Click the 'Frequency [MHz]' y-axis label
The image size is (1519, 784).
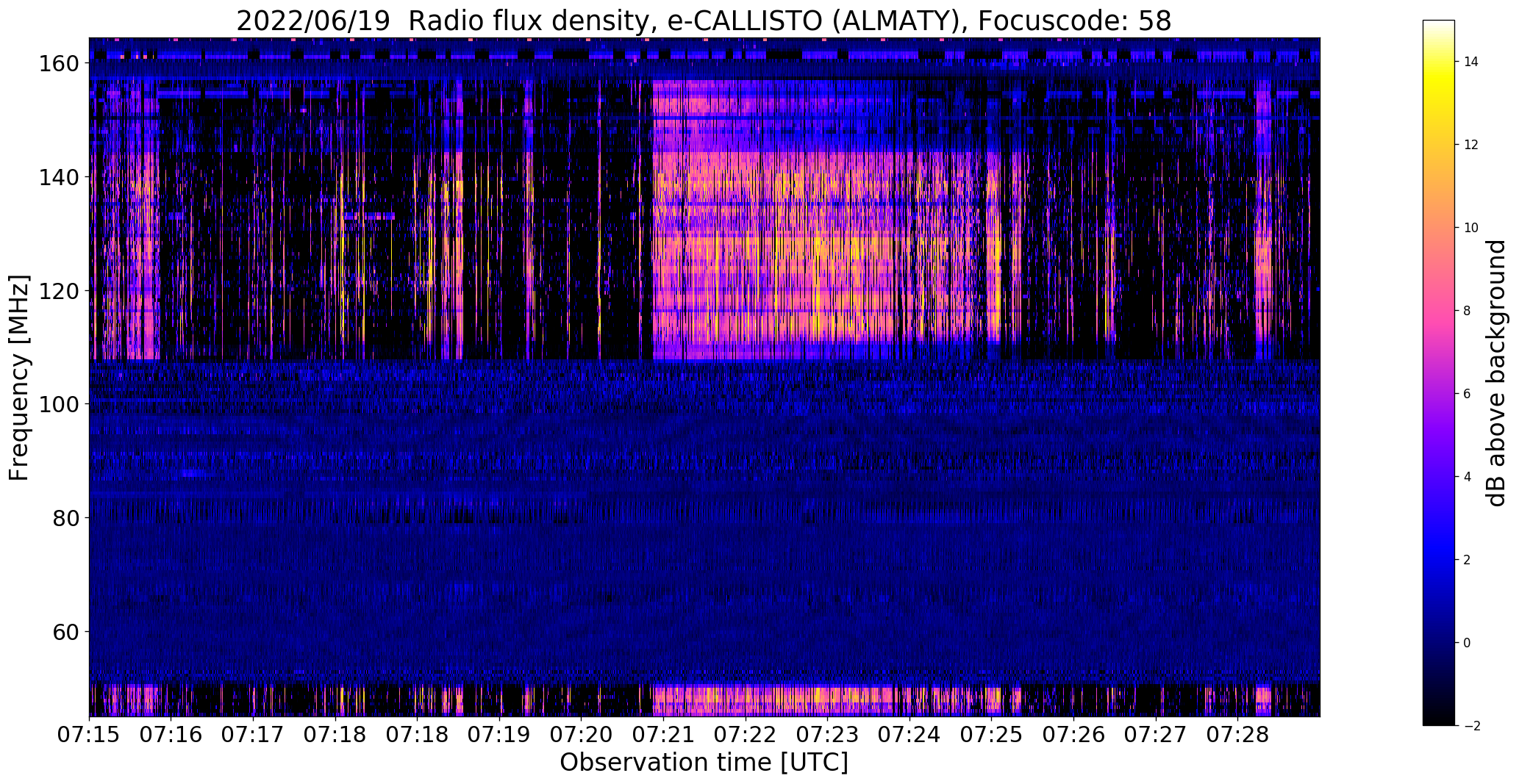19,378
